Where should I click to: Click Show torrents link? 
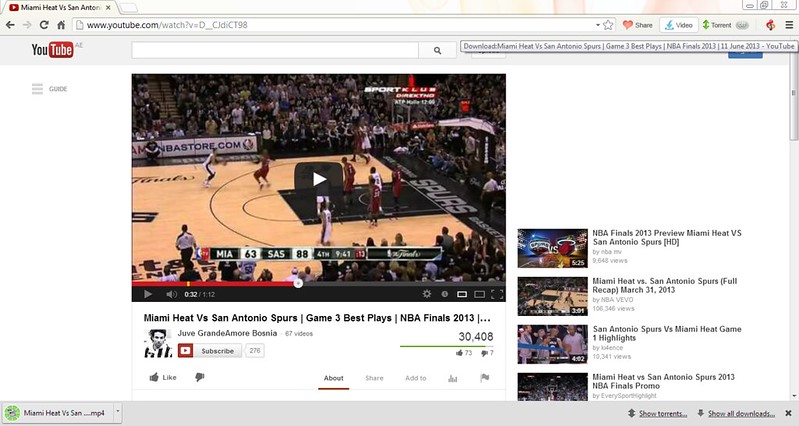pos(663,413)
